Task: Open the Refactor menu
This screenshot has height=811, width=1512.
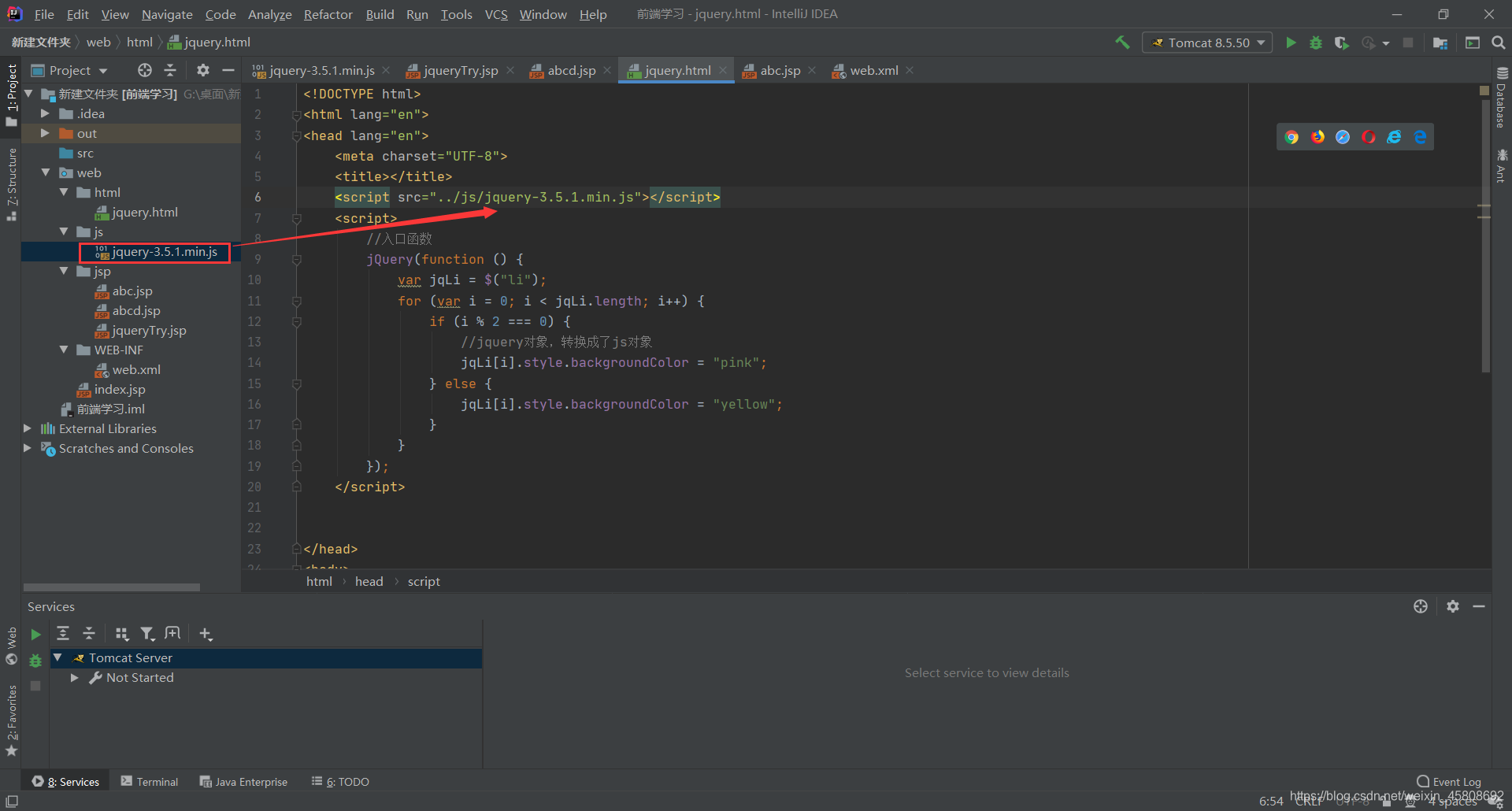Action: click(x=328, y=14)
